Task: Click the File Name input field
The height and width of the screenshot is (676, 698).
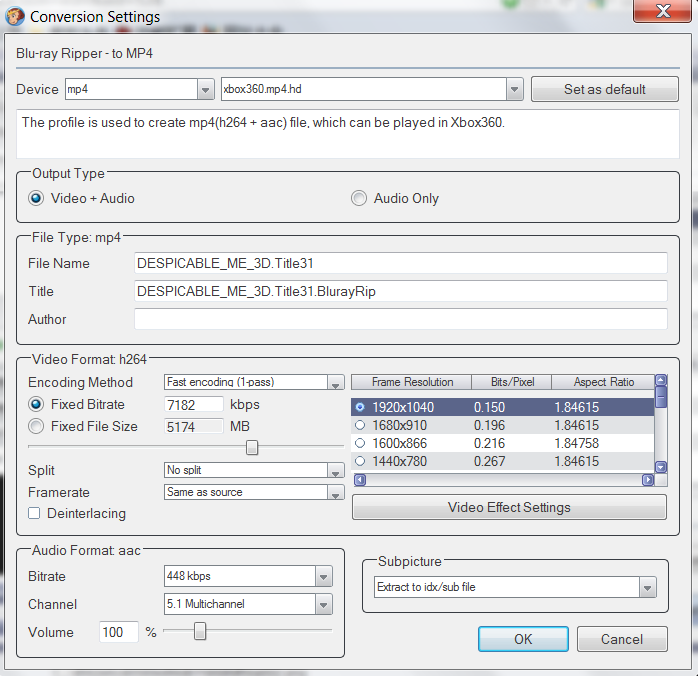Action: point(401,263)
